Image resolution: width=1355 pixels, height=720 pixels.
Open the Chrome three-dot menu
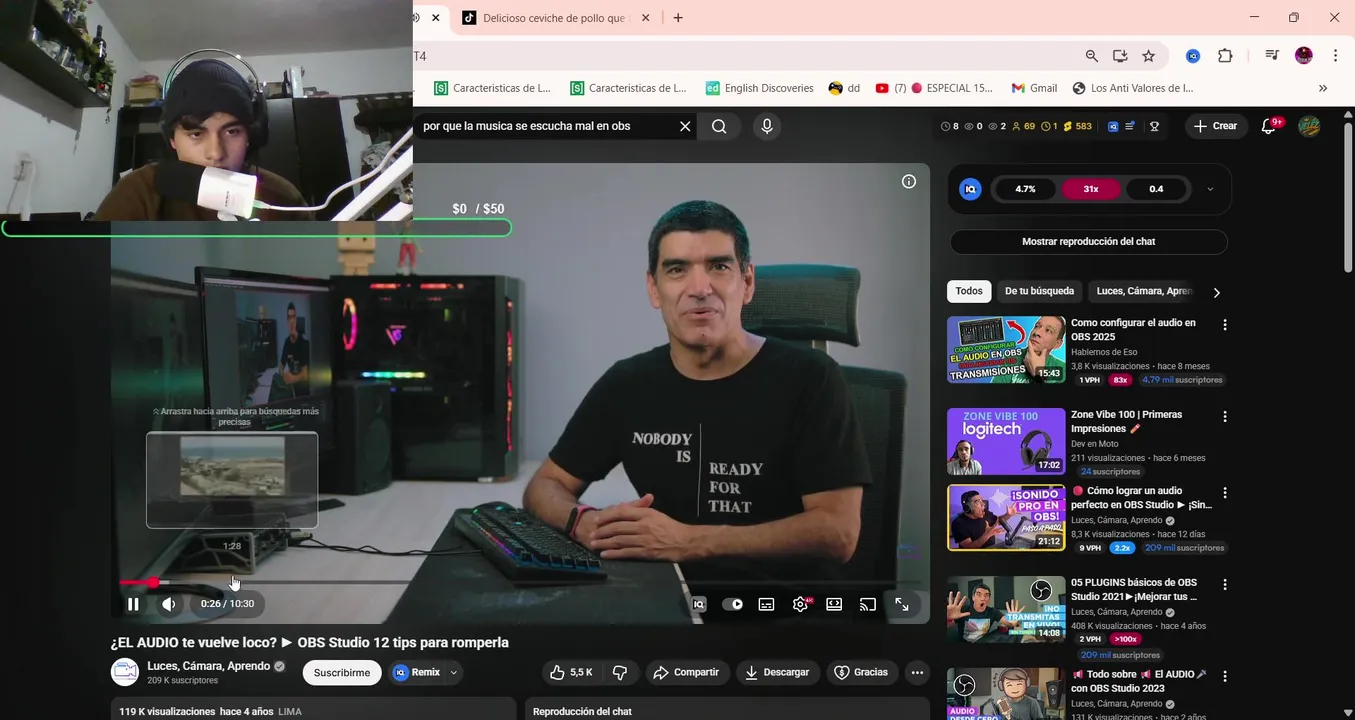(1335, 56)
